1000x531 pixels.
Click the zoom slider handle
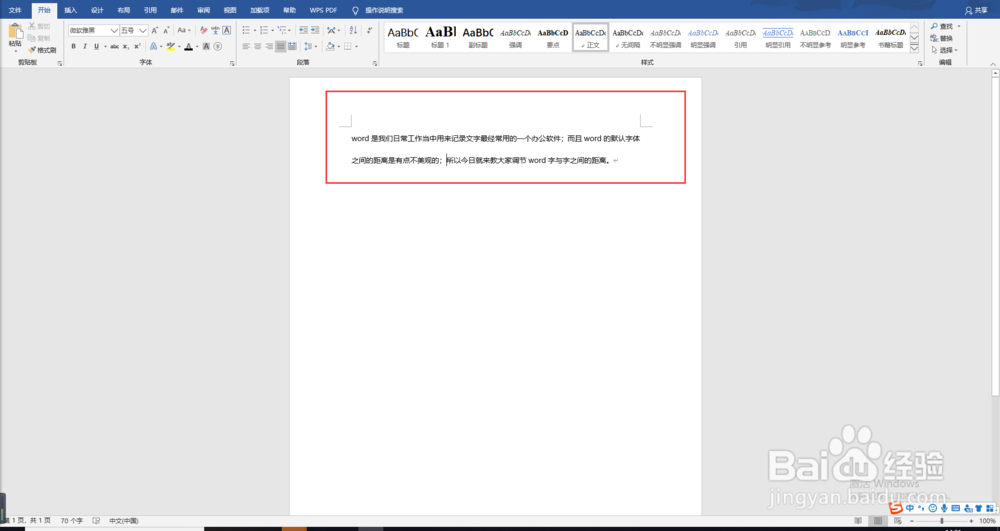942,521
